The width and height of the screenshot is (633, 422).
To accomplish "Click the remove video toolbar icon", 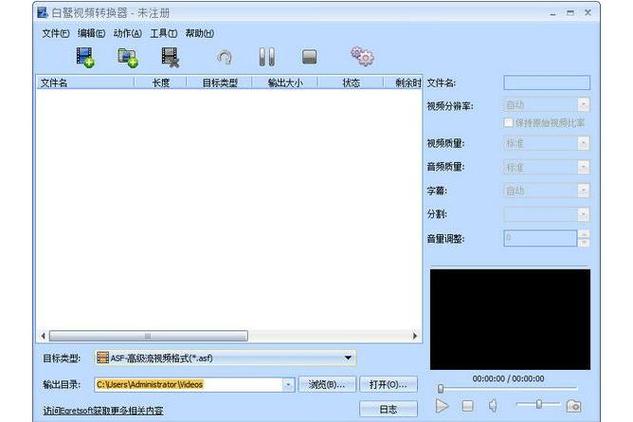I will [x=170, y=57].
